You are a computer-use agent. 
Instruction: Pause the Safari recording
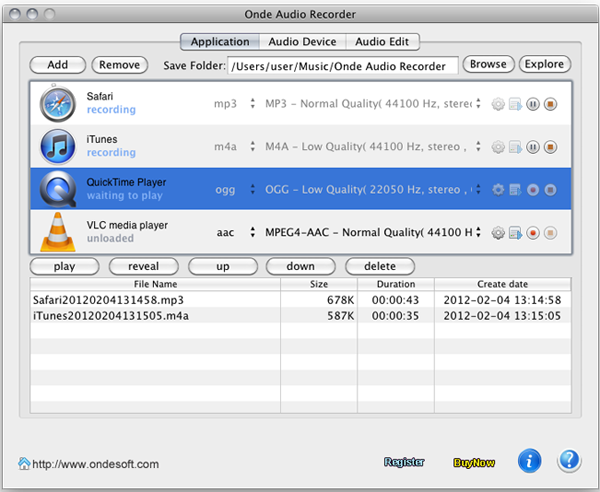point(533,104)
